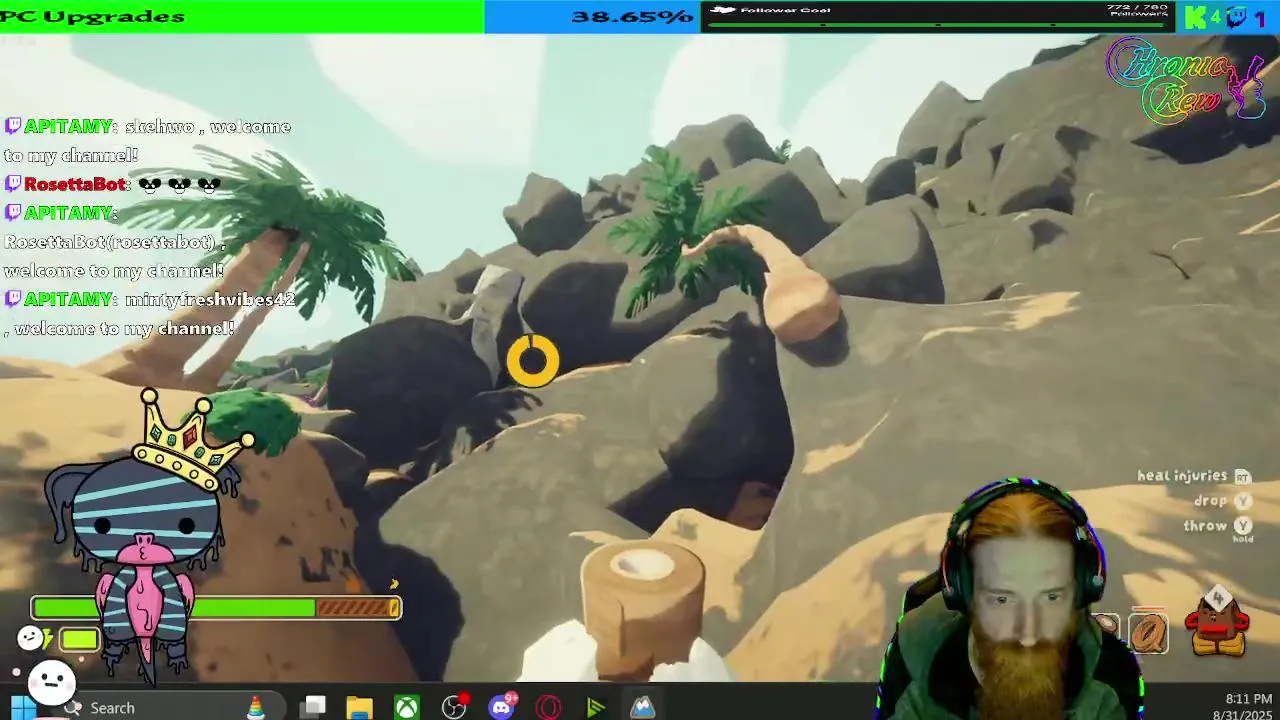Screen dimensions: 1280x720
Task: Click the sunglasses emotes in RosettaBot message
Action: coord(180,185)
